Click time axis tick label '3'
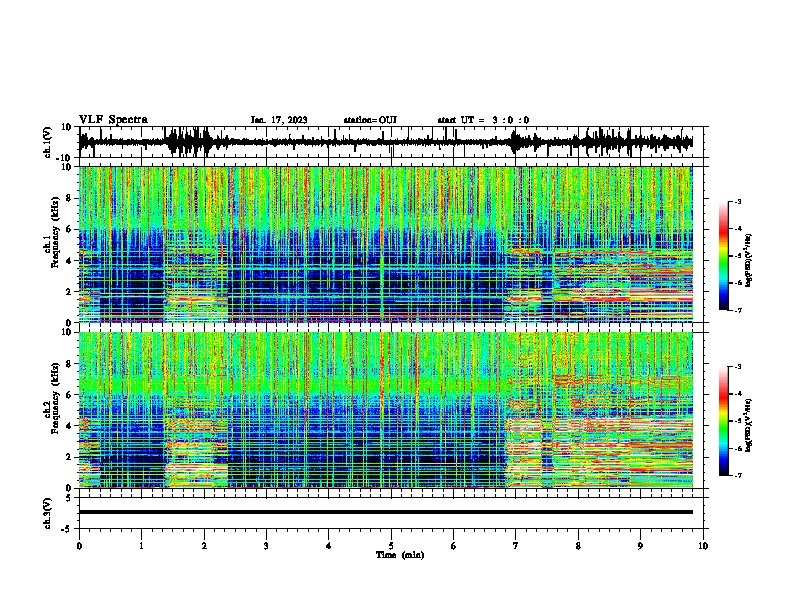This screenshot has width=792, height=612. point(266,546)
